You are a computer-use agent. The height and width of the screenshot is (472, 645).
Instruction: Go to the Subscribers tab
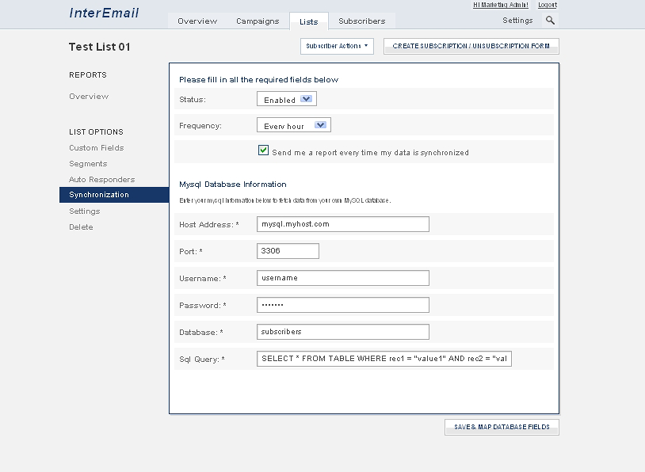tap(361, 21)
